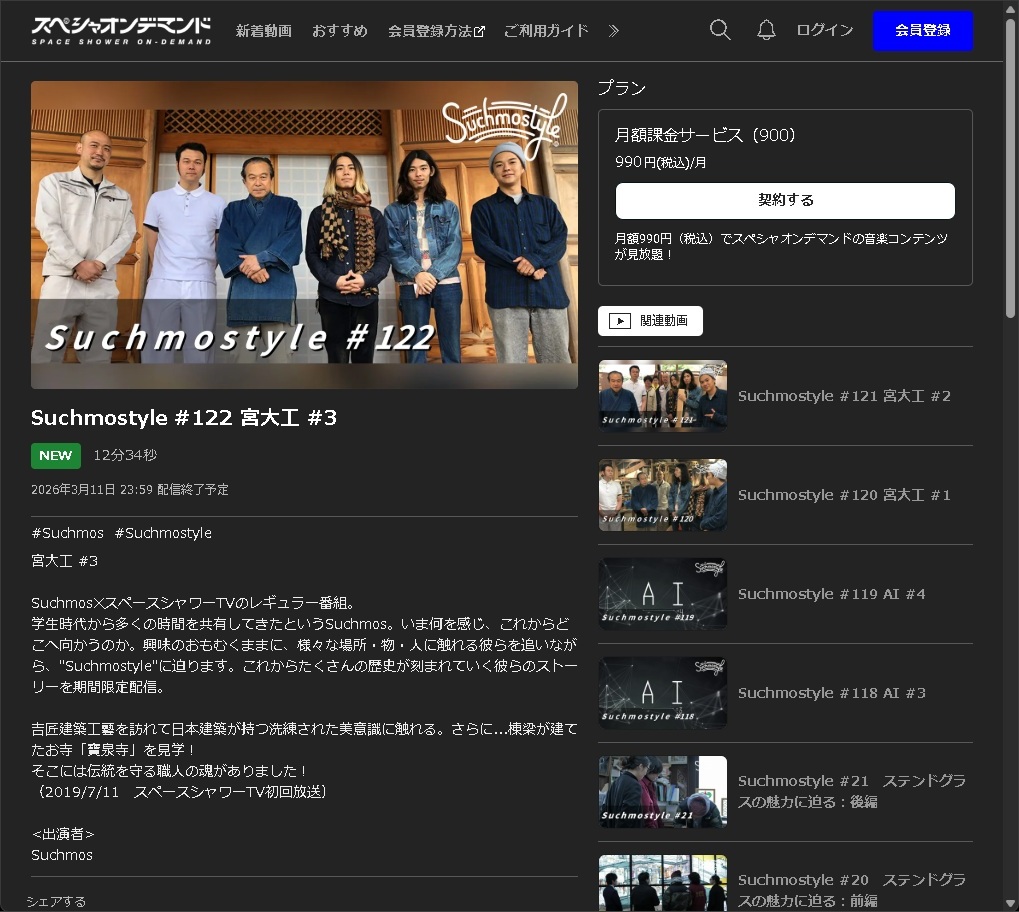Open the ご利用ガイド page
This screenshot has height=912, width=1019.
point(546,31)
